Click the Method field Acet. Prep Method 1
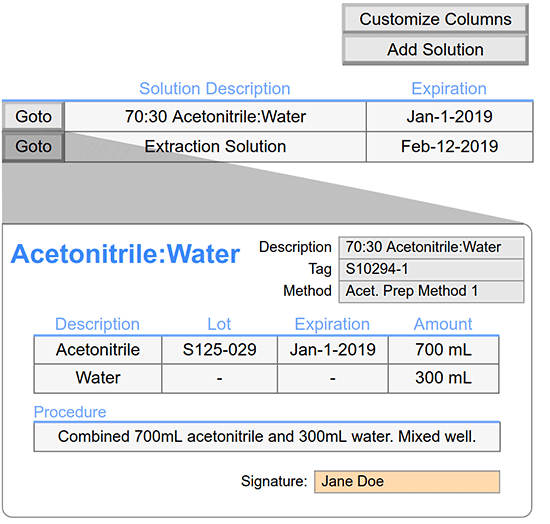The height and width of the screenshot is (524, 550). (x=431, y=291)
